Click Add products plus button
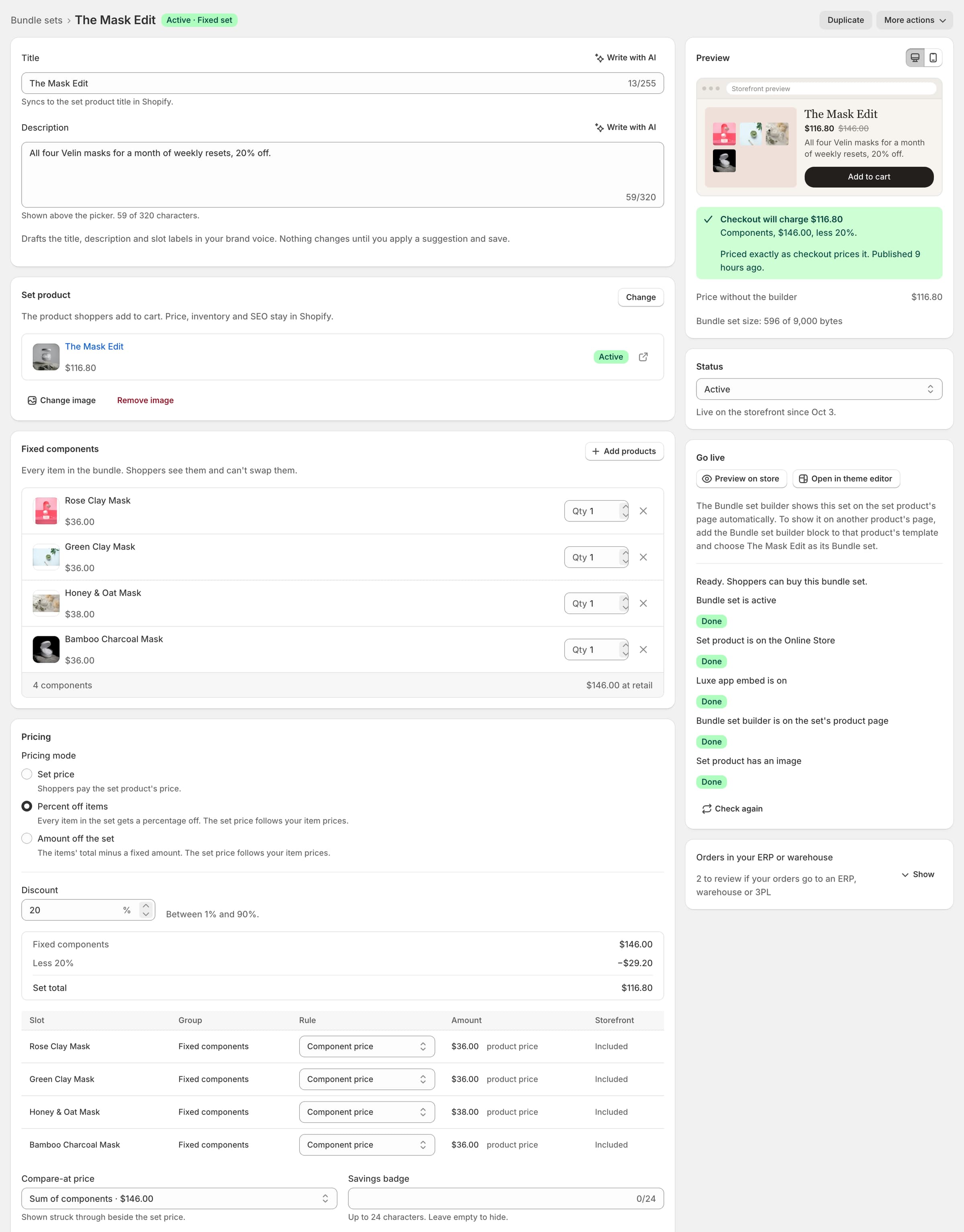Viewport: 964px width, 1232px height. pos(624,451)
